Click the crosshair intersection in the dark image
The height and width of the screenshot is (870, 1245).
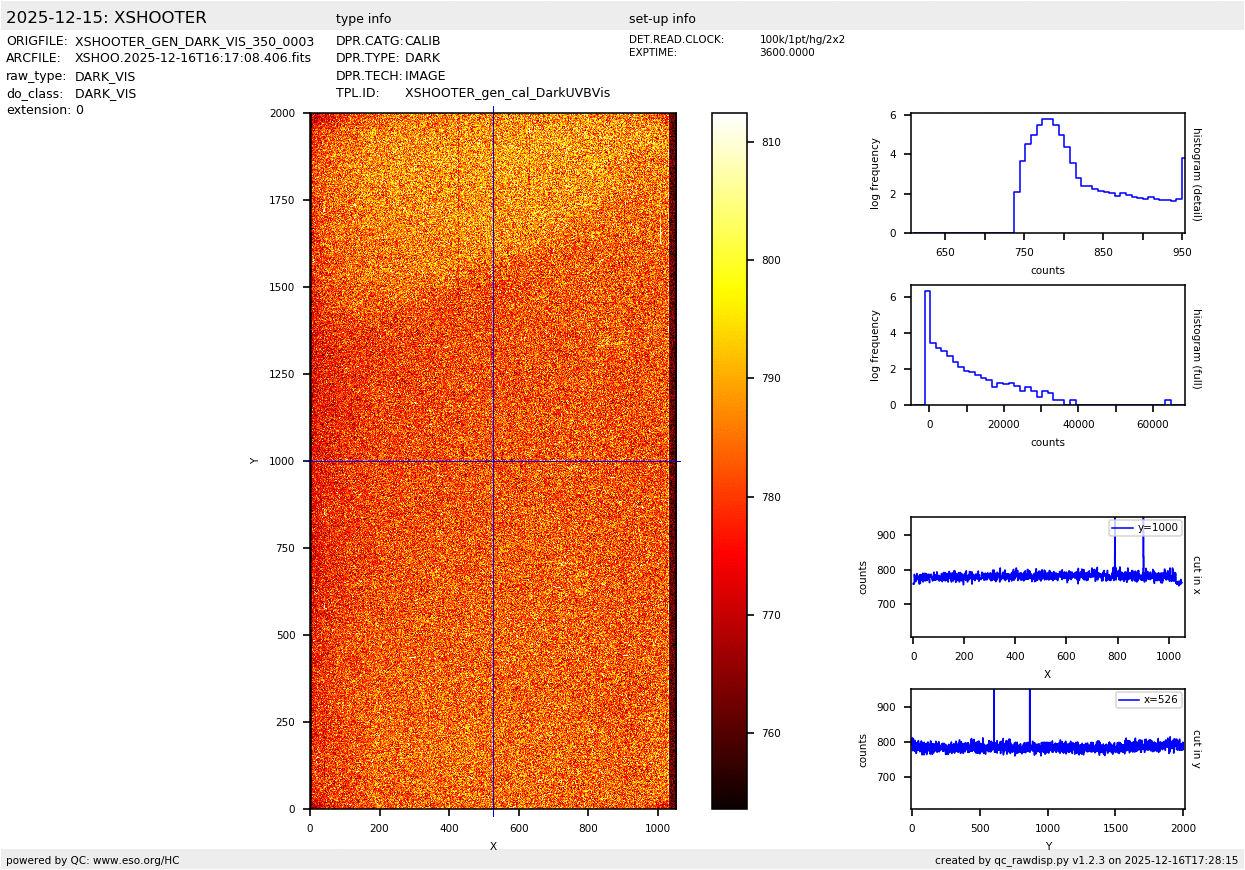(x=493, y=461)
